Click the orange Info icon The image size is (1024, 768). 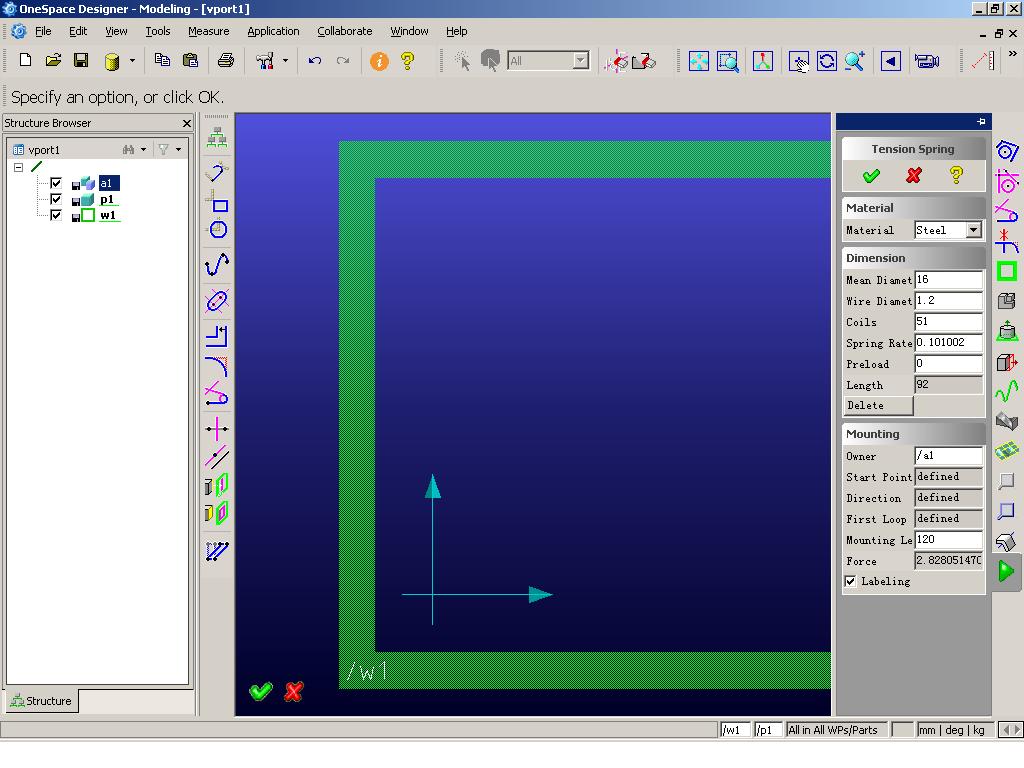click(379, 61)
